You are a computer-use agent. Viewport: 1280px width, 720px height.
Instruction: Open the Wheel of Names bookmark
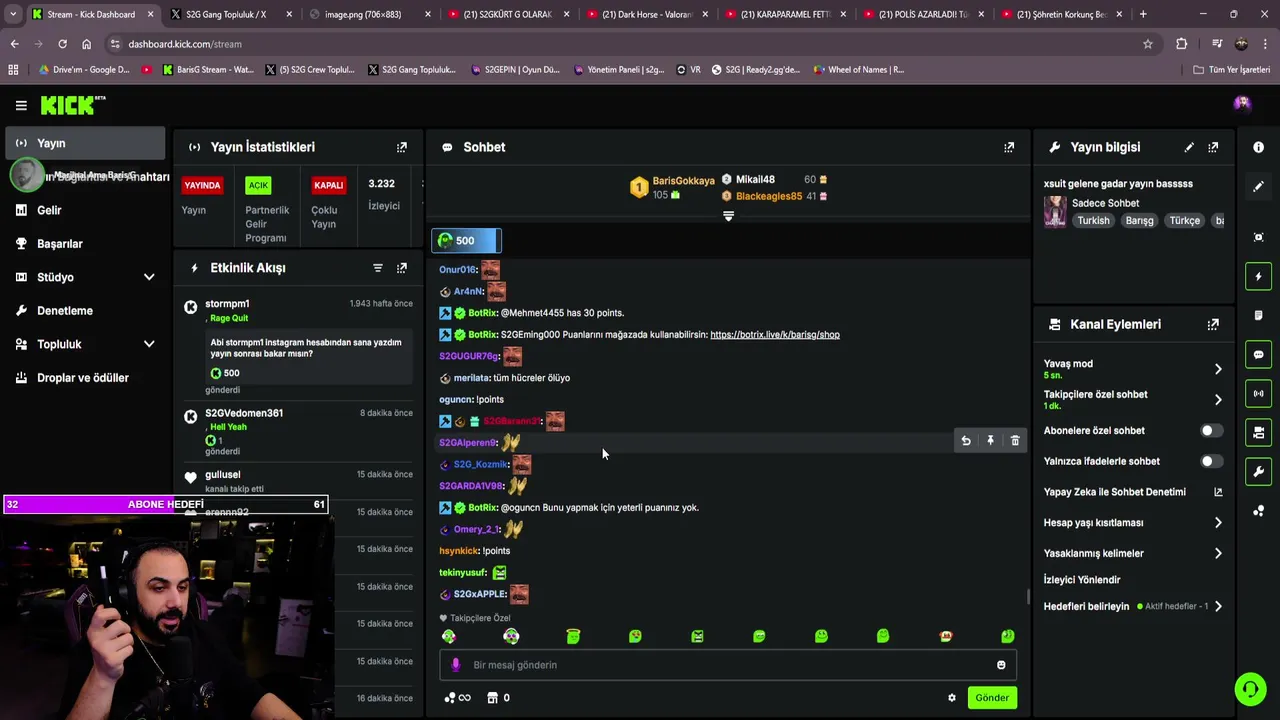858,70
